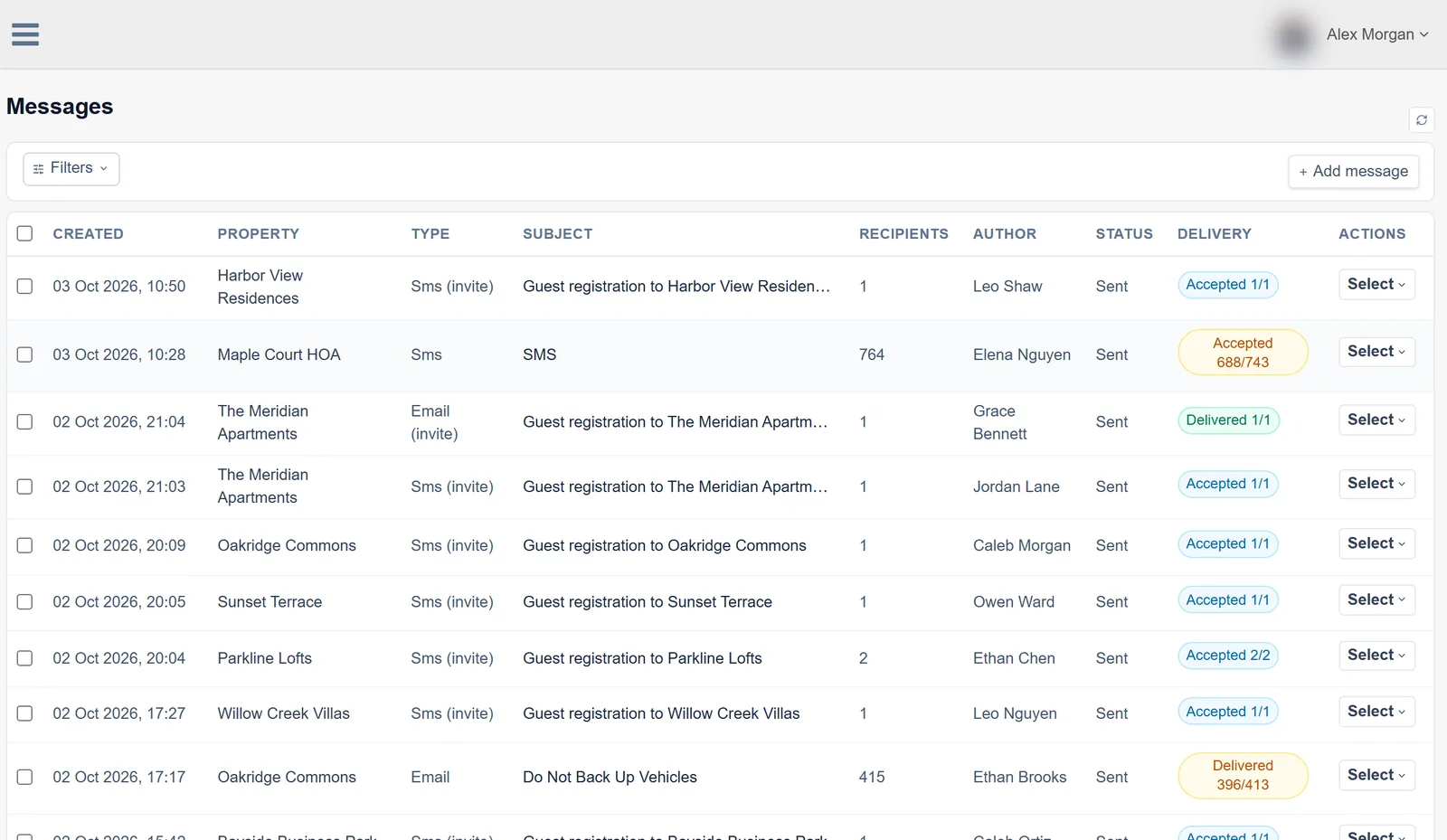This screenshot has width=1447, height=840.
Task: Click the Property column header
Action: point(258,233)
